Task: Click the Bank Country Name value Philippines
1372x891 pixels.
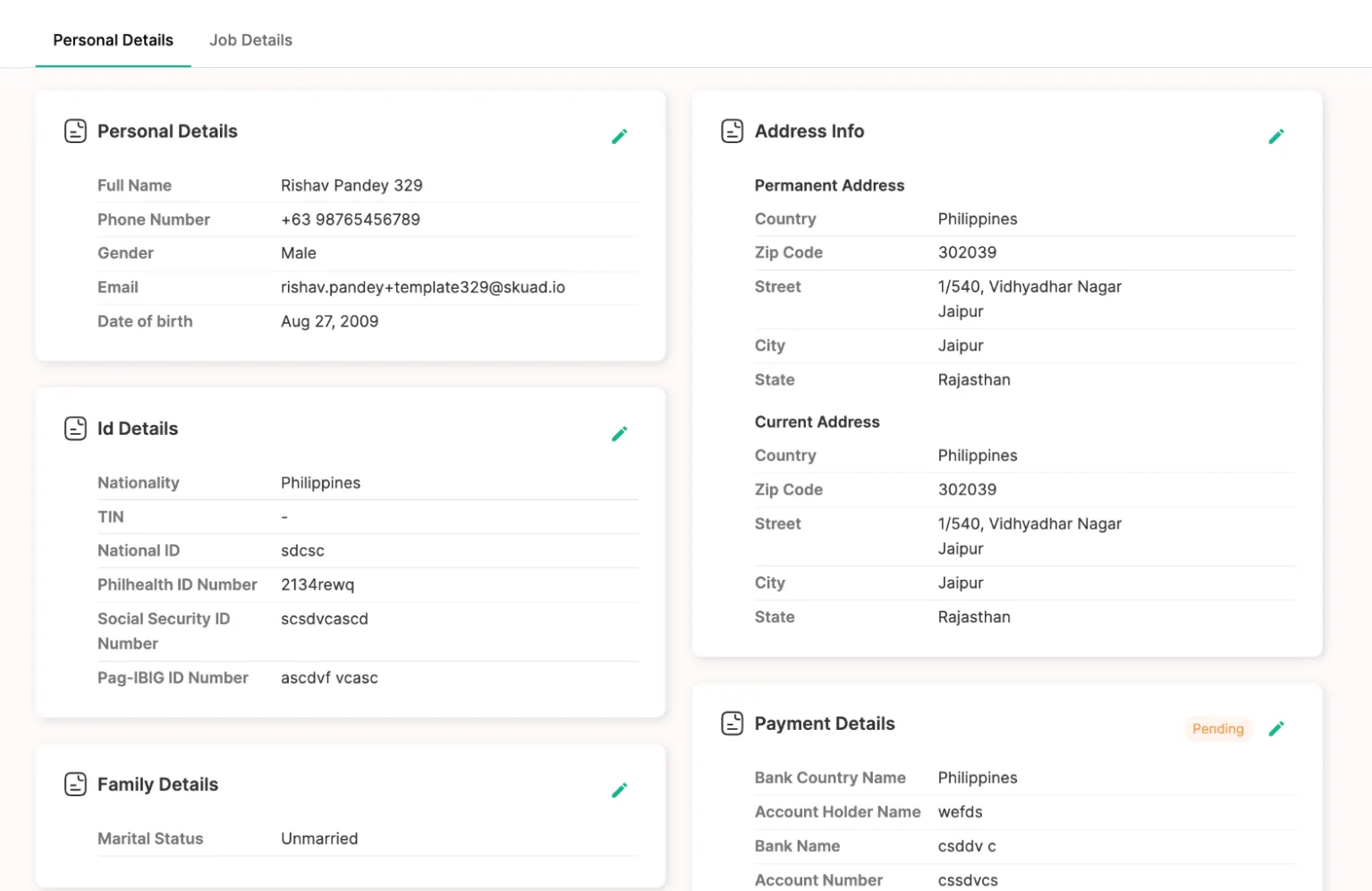Action: pyautogui.click(x=978, y=778)
